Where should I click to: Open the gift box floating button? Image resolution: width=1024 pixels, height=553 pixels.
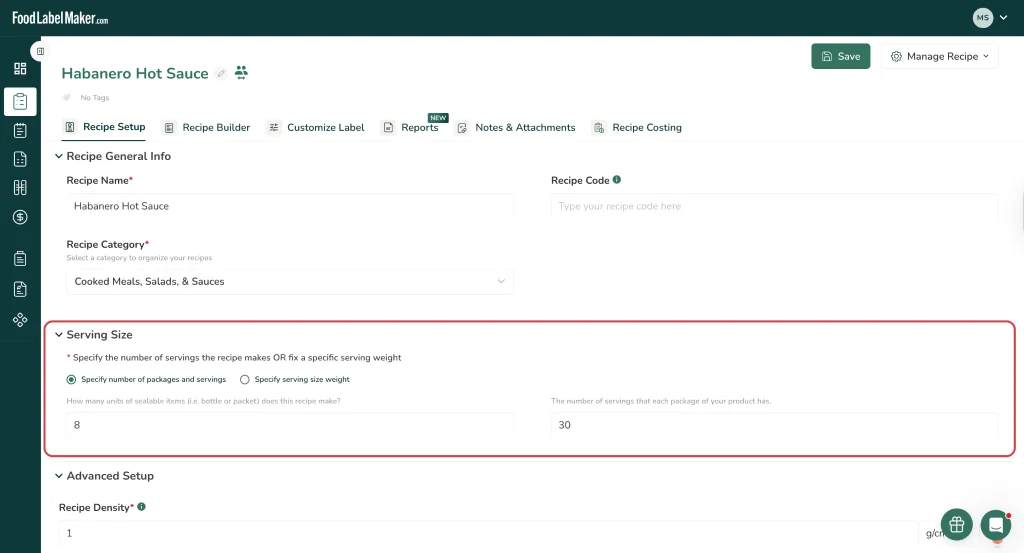coord(957,524)
